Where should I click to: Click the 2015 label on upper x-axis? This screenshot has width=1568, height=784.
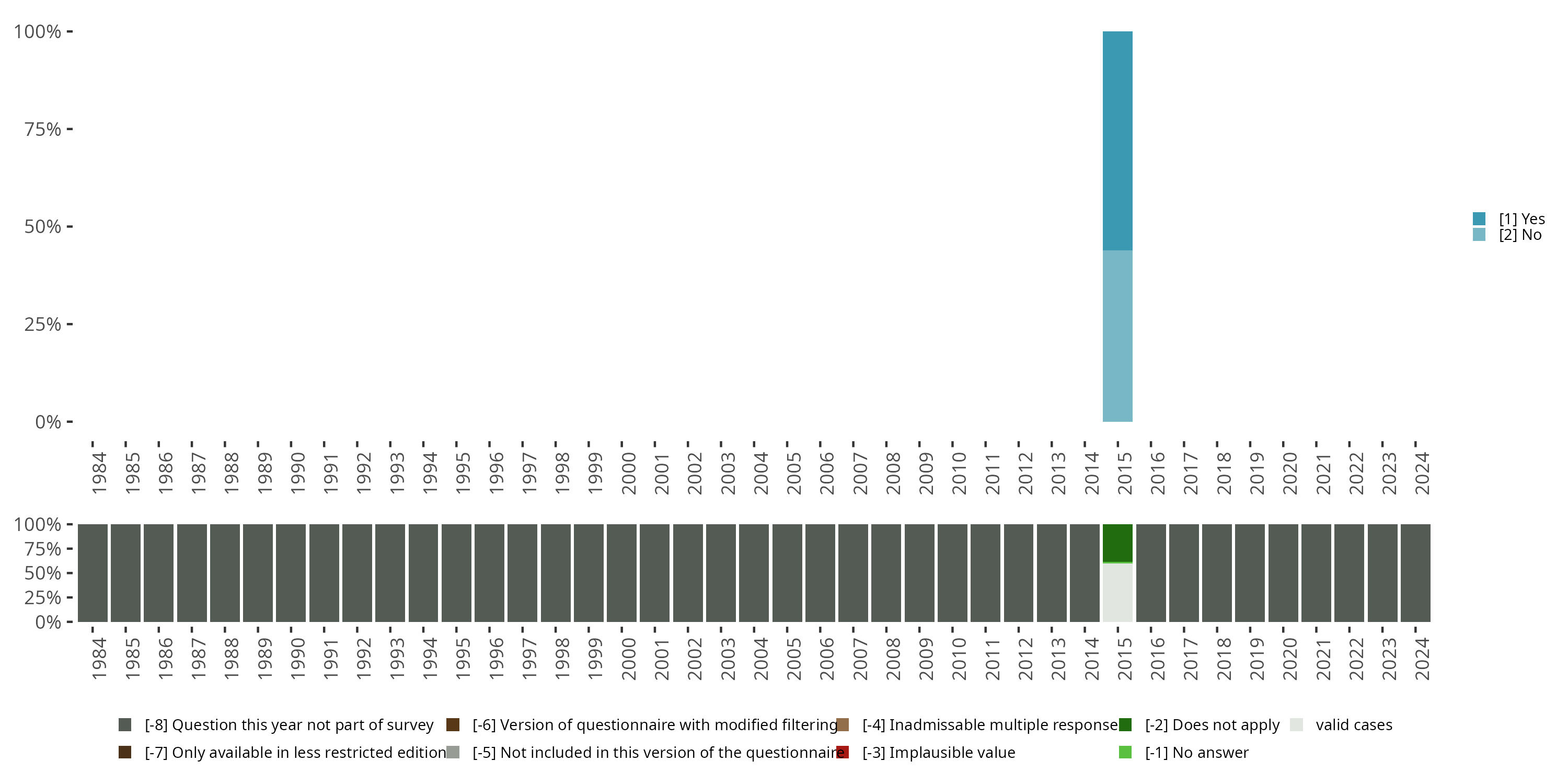coord(1124,473)
